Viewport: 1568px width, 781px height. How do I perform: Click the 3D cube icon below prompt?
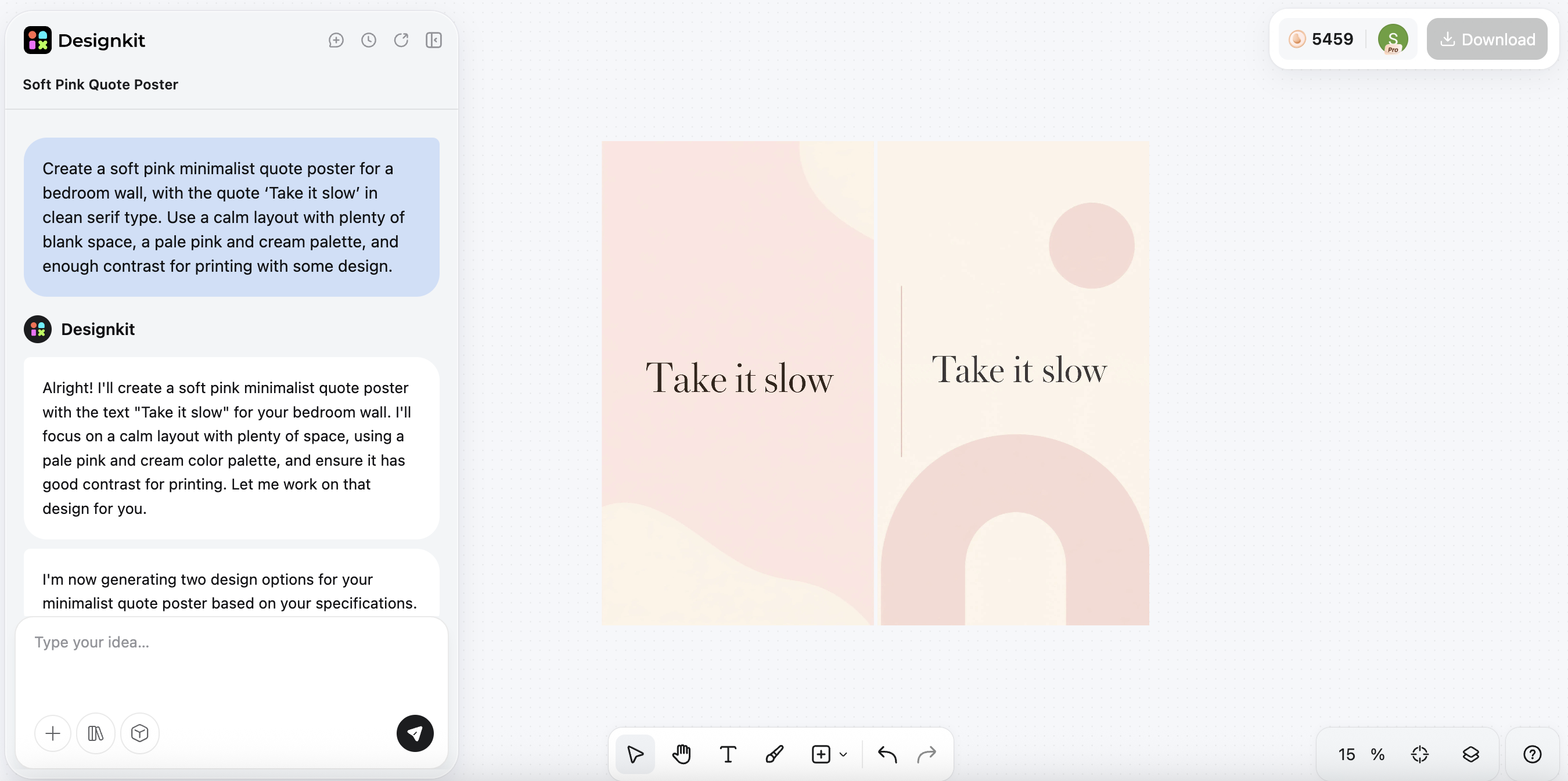coord(139,733)
